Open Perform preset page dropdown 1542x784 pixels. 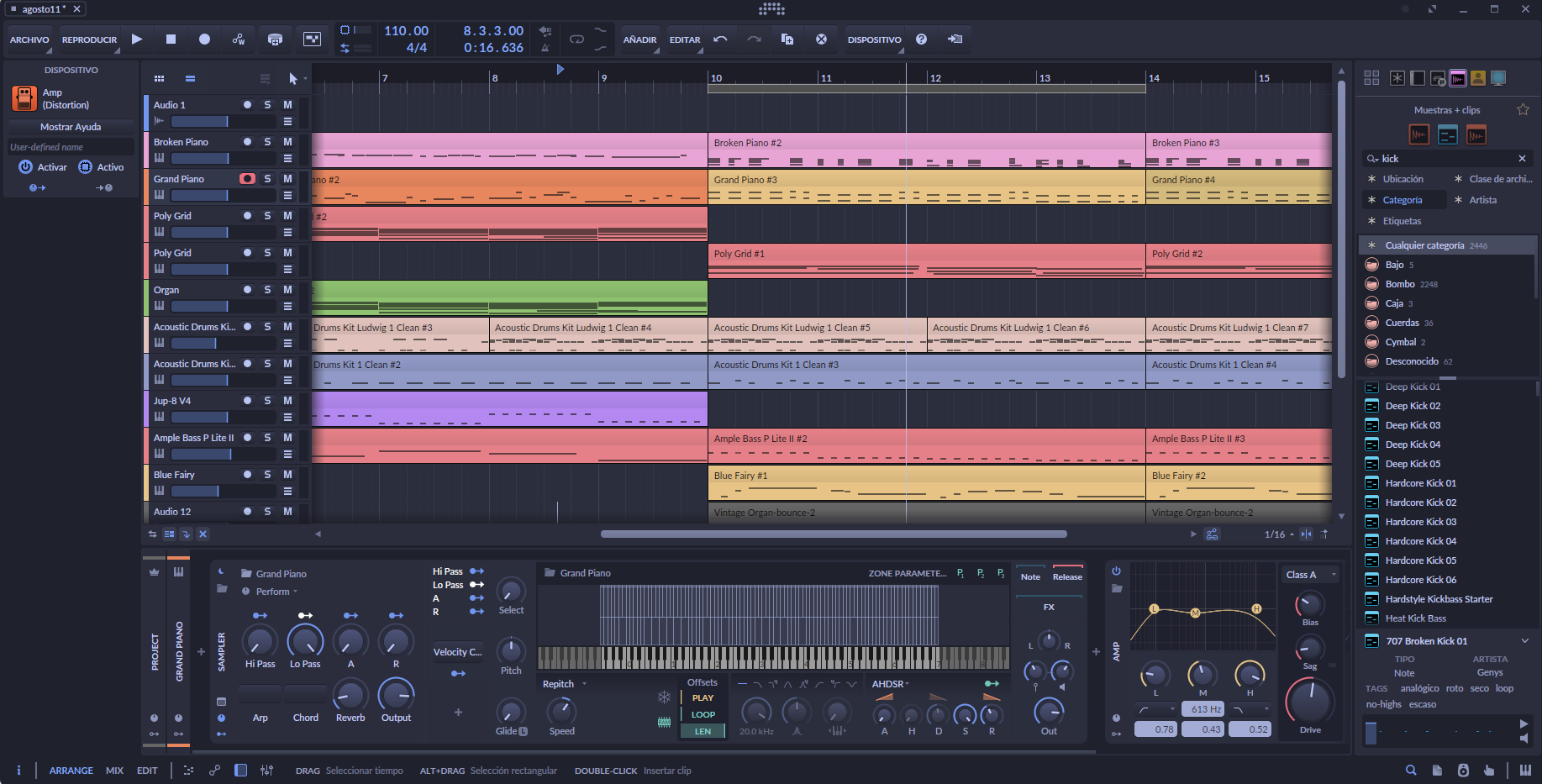pos(277,592)
